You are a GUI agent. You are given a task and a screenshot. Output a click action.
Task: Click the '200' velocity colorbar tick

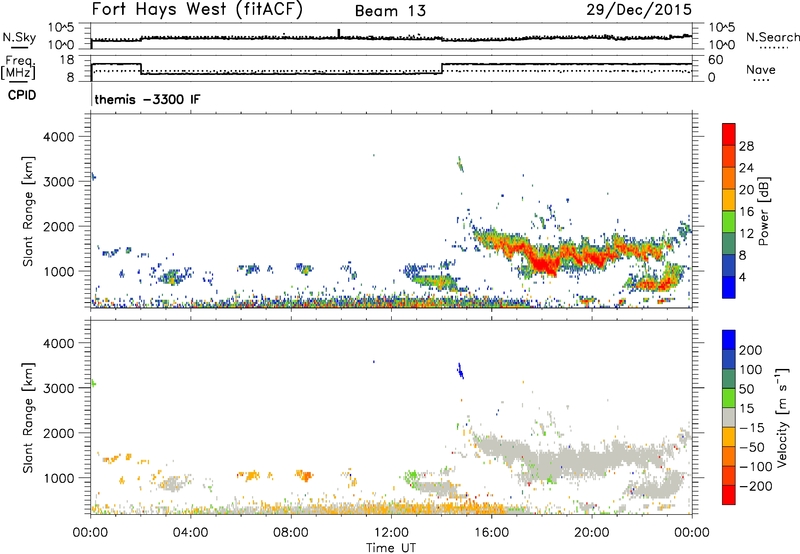click(751, 350)
